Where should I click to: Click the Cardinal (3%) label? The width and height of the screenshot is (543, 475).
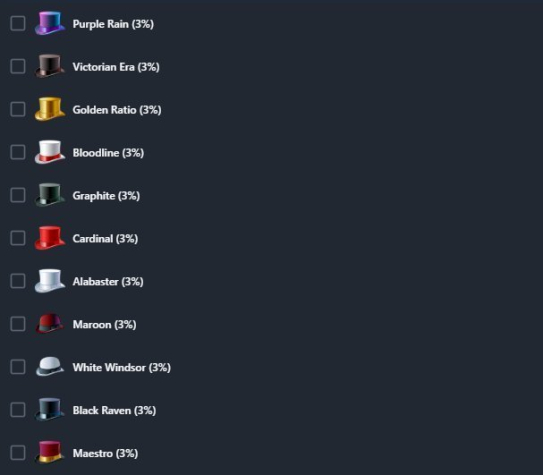tap(105, 239)
